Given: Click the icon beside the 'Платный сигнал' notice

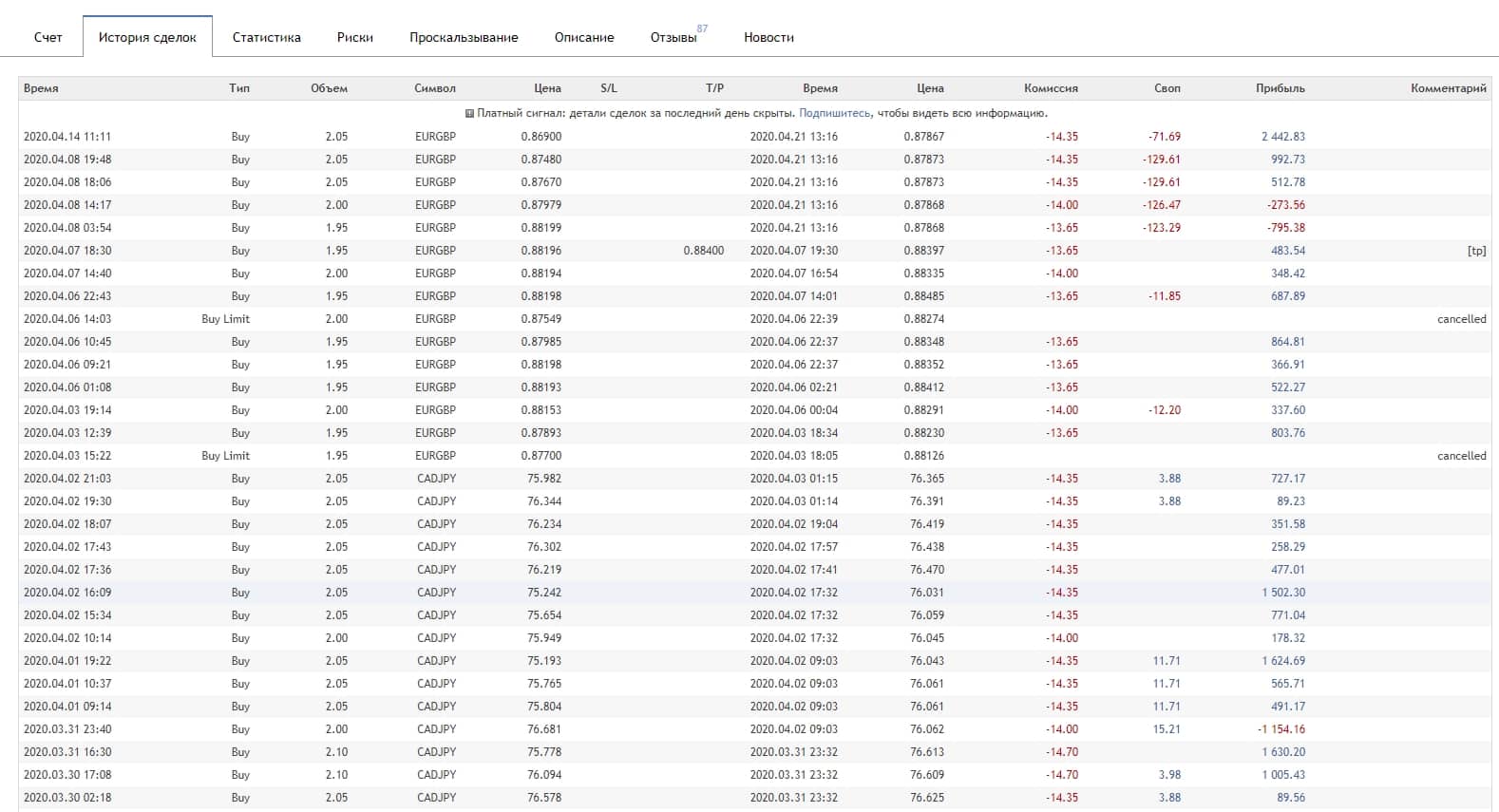Looking at the screenshot, I should (469, 113).
